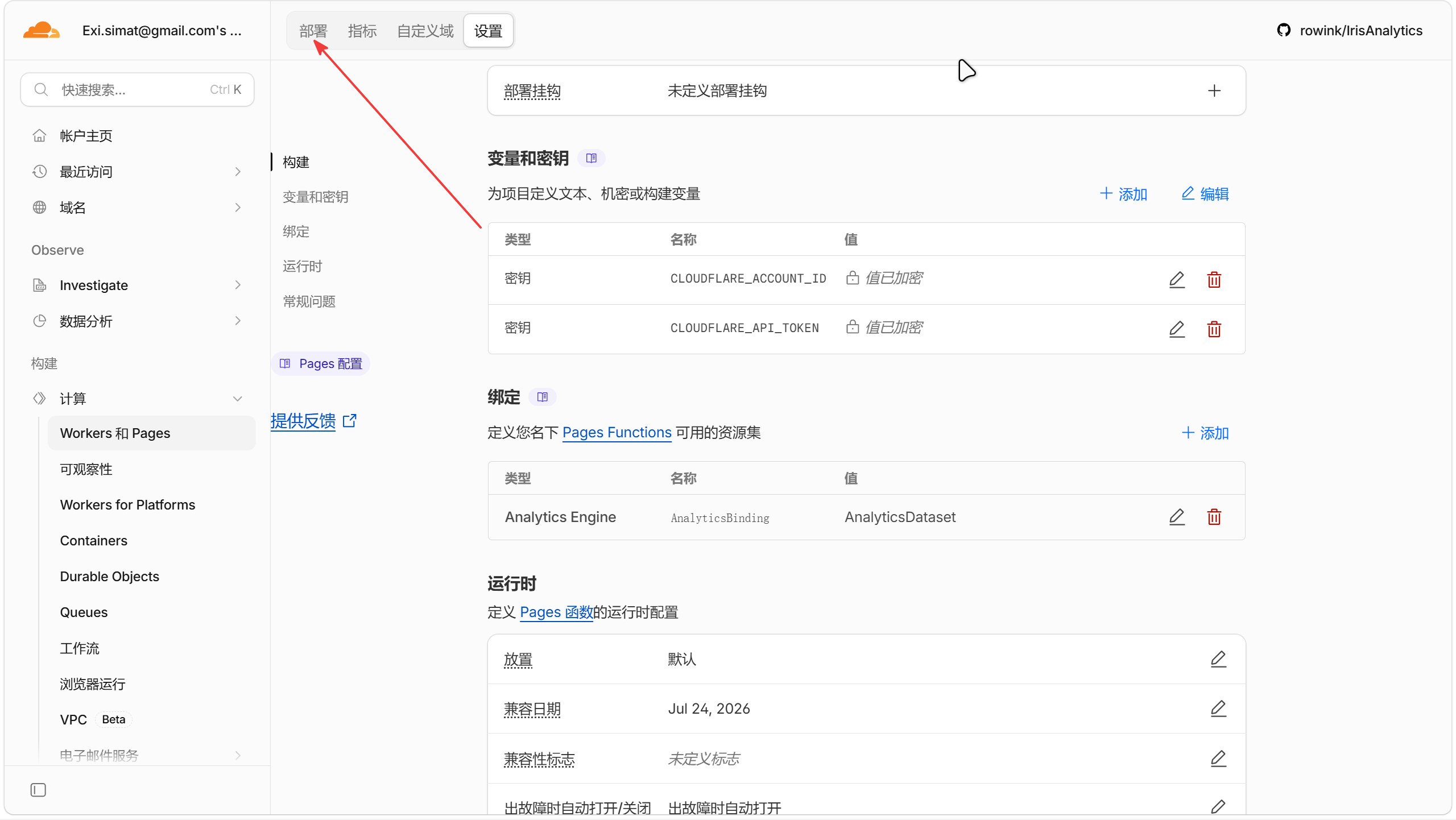Viewport: 1456px width, 820px height.
Task: Collapse sidebar using the panel toggle icon
Action: [x=38, y=790]
